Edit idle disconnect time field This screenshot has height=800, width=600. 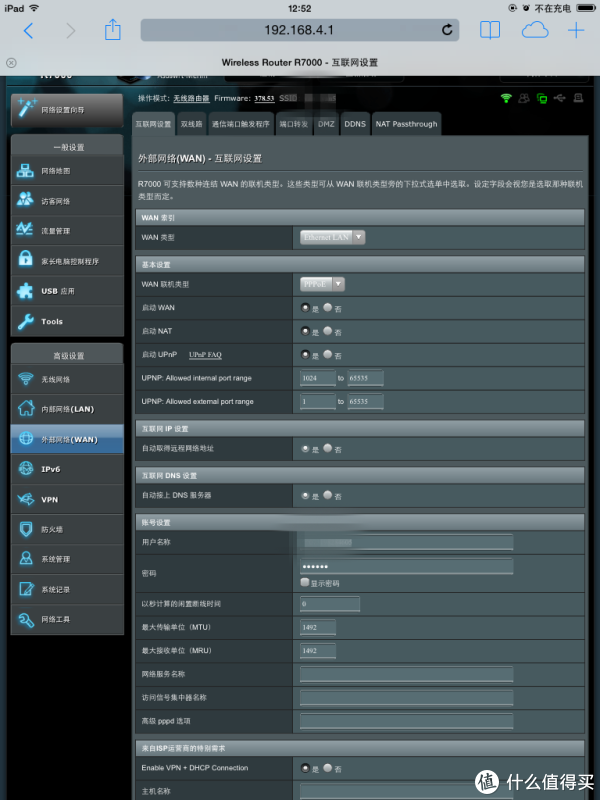tap(330, 604)
